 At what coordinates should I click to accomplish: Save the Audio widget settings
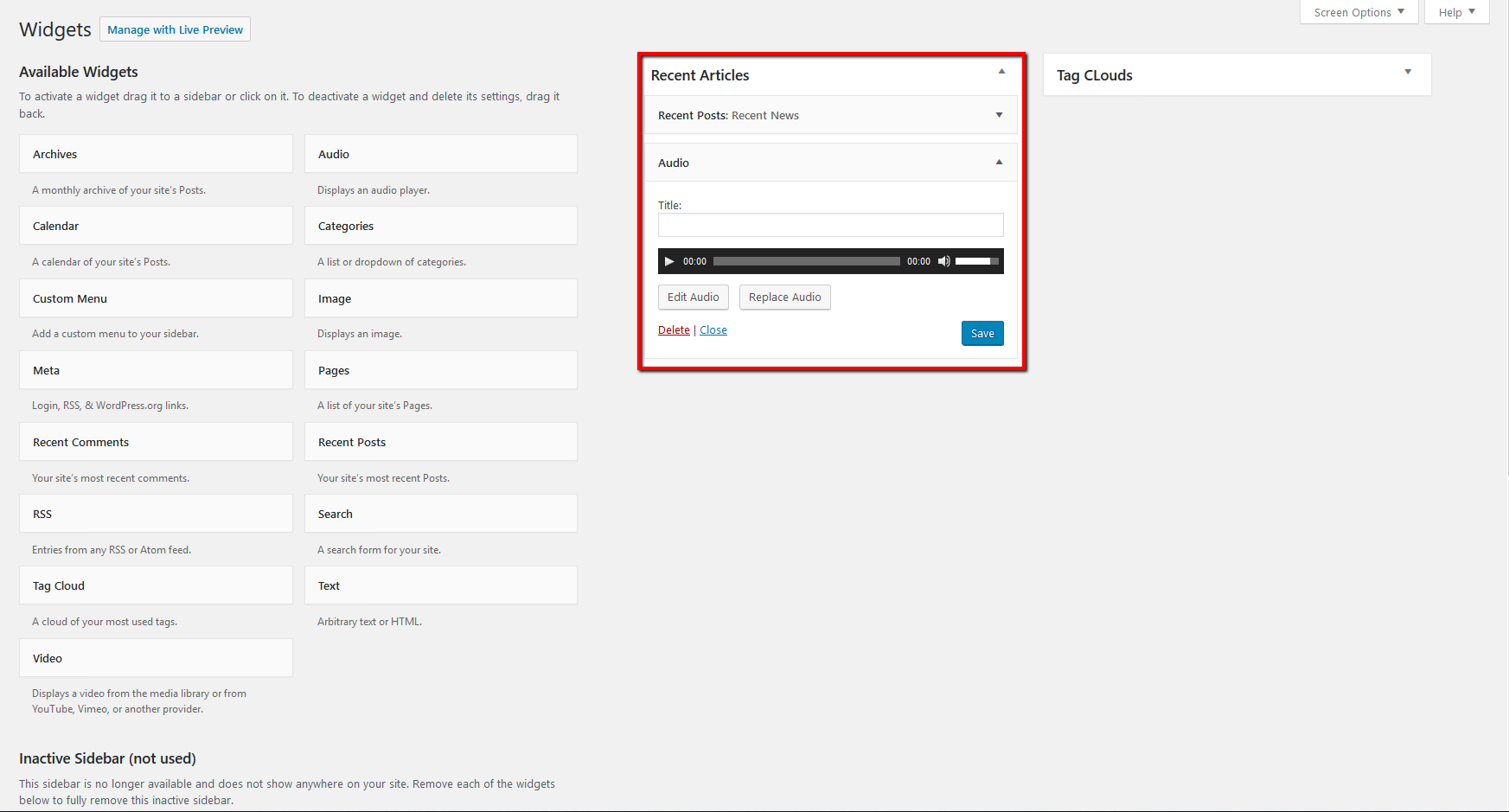click(981, 333)
